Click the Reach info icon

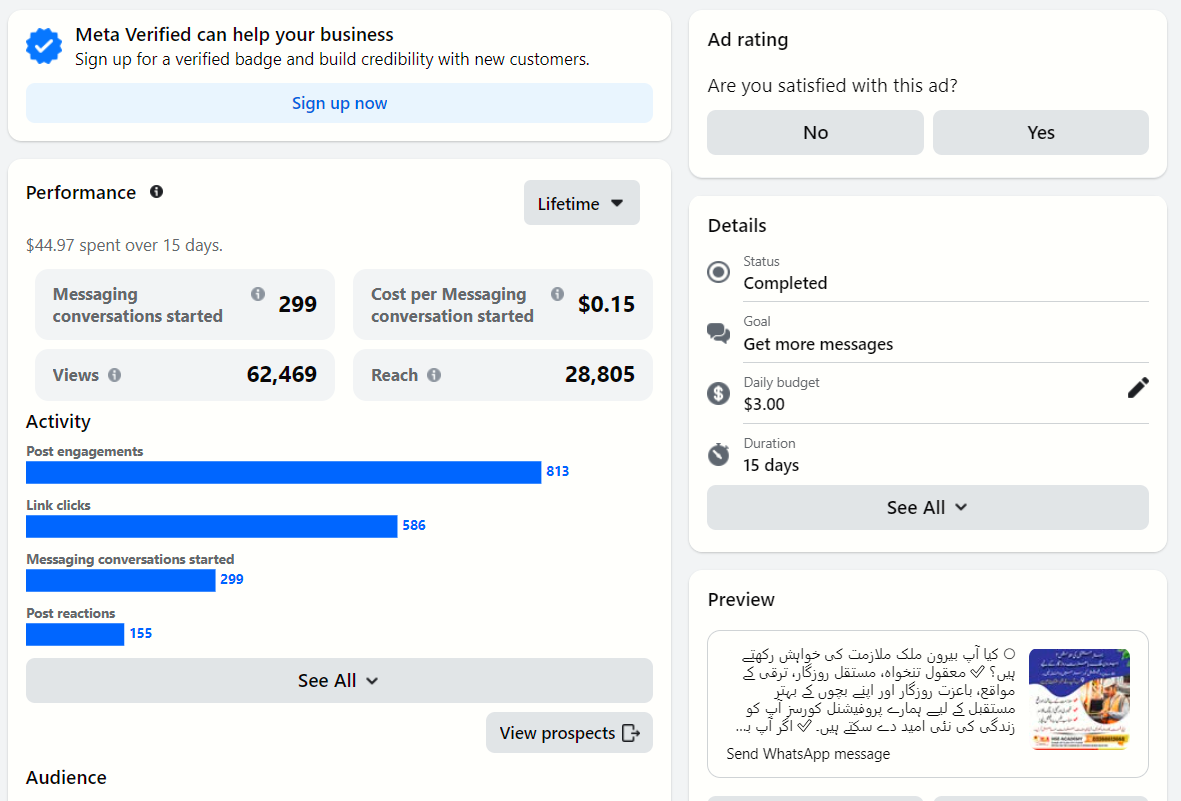tap(434, 375)
